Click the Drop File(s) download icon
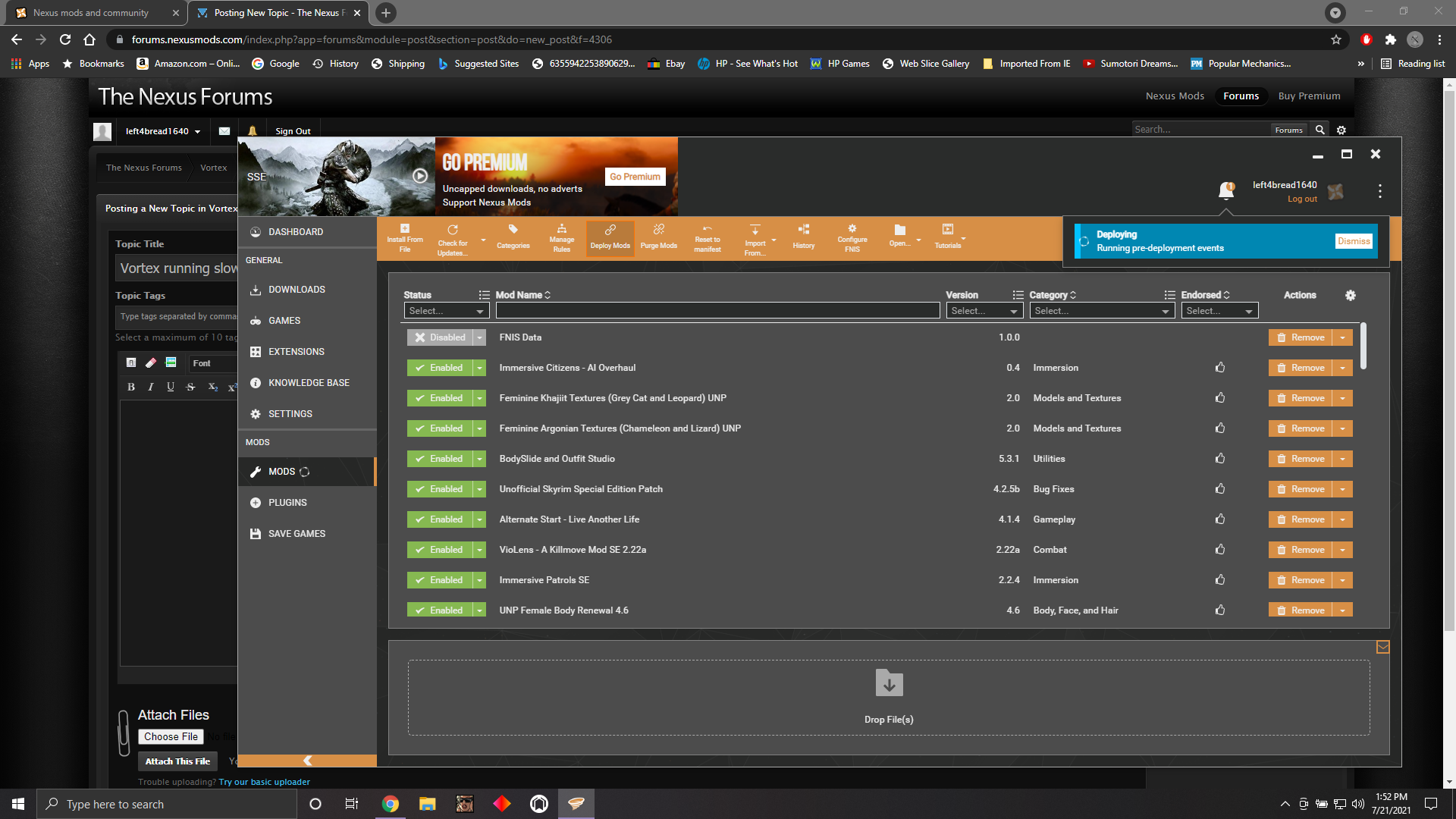This screenshot has width=1456, height=819. [x=889, y=682]
